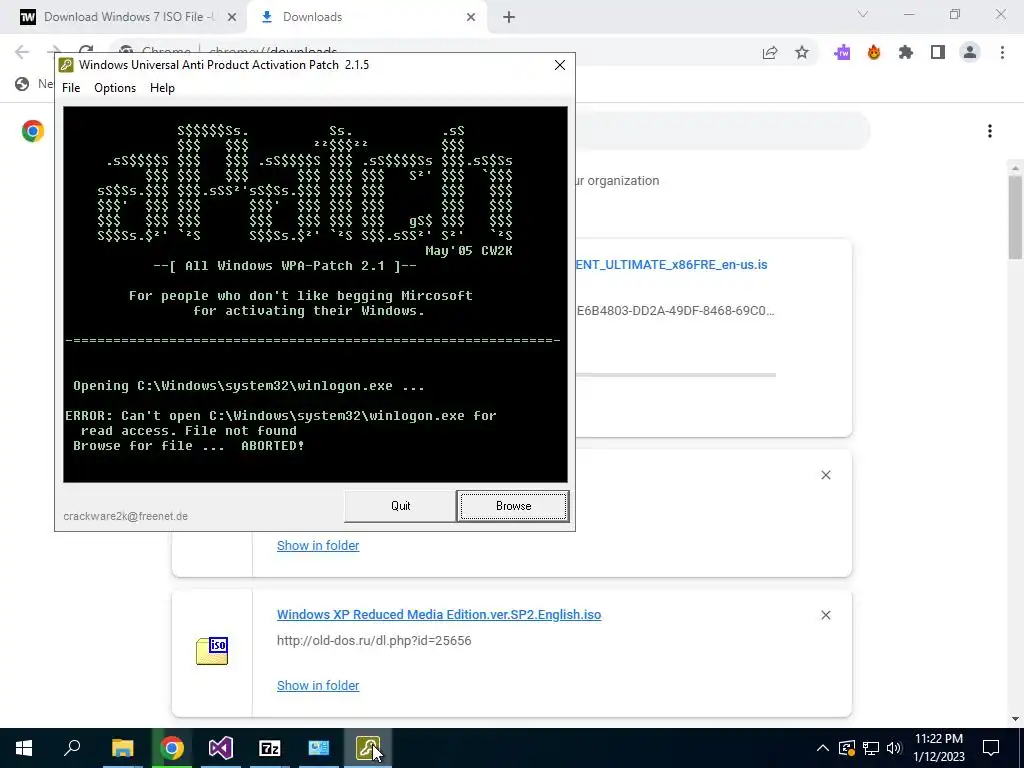Open Windows XP Reduced Media Edition ISO link
Image resolution: width=1024 pixels, height=768 pixels.
click(x=439, y=615)
